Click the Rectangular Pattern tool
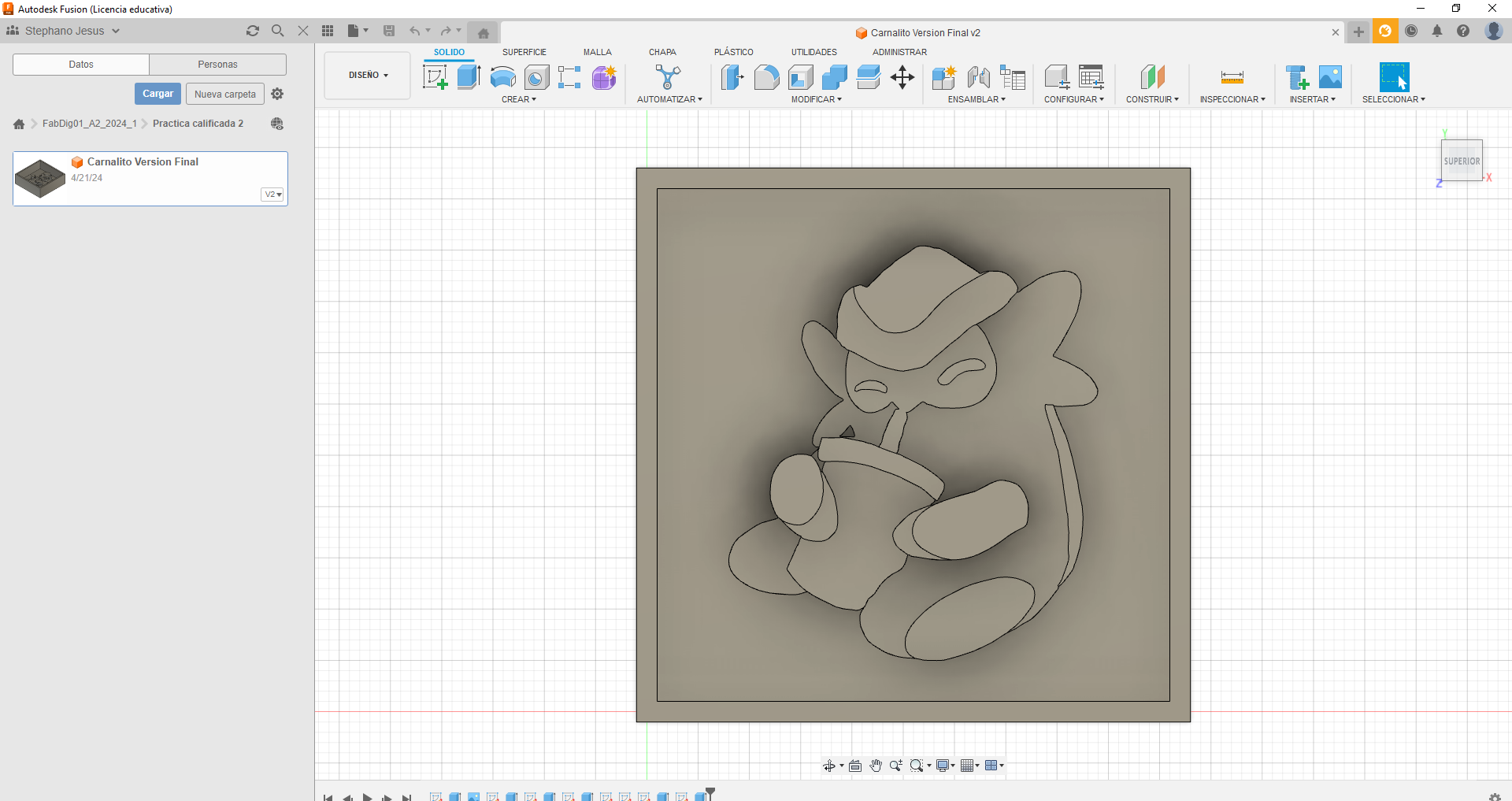The width and height of the screenshot is (1512, 801). click(x=569, y=77)
